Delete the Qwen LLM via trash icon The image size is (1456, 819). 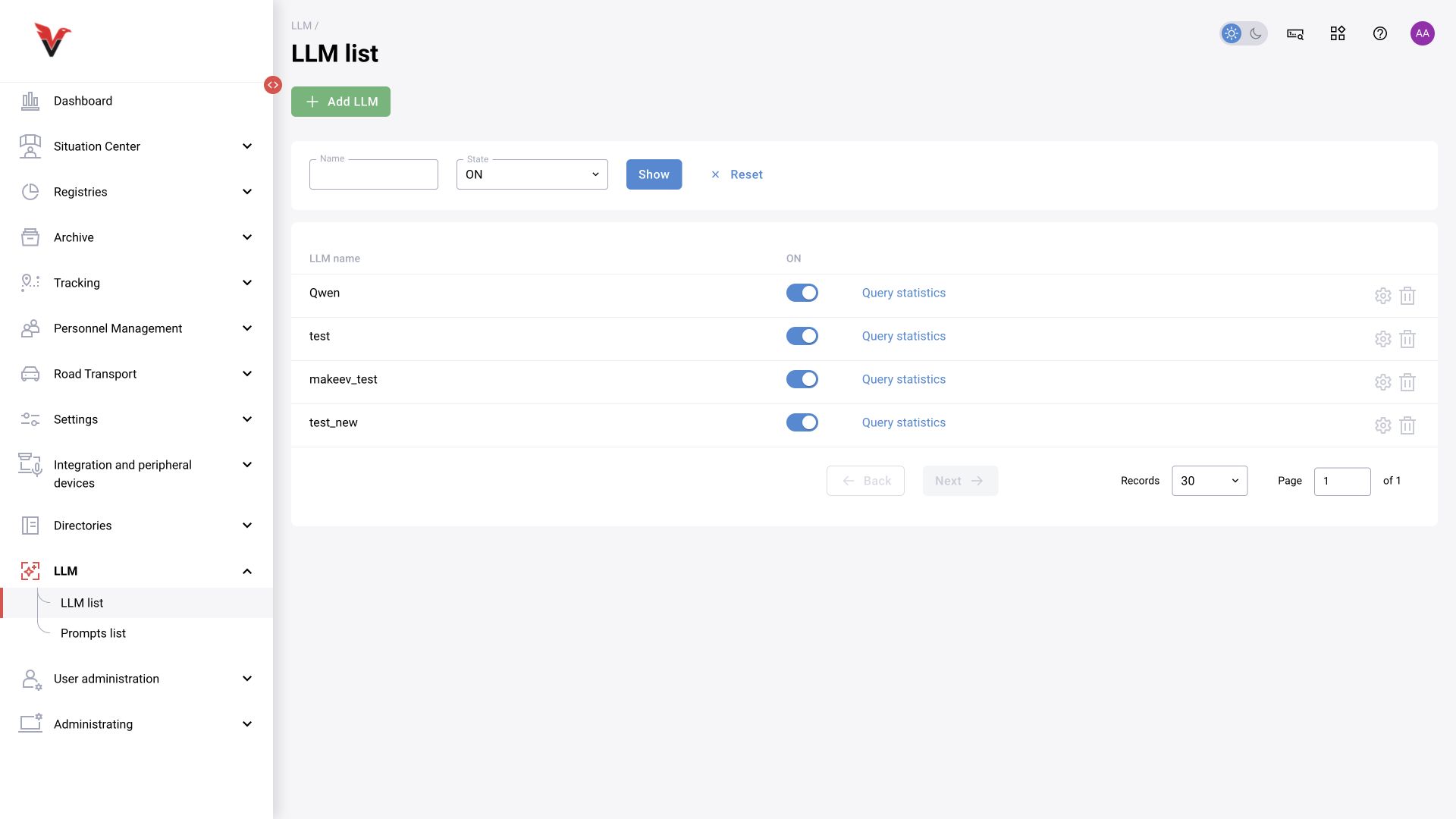point(1407,296)
